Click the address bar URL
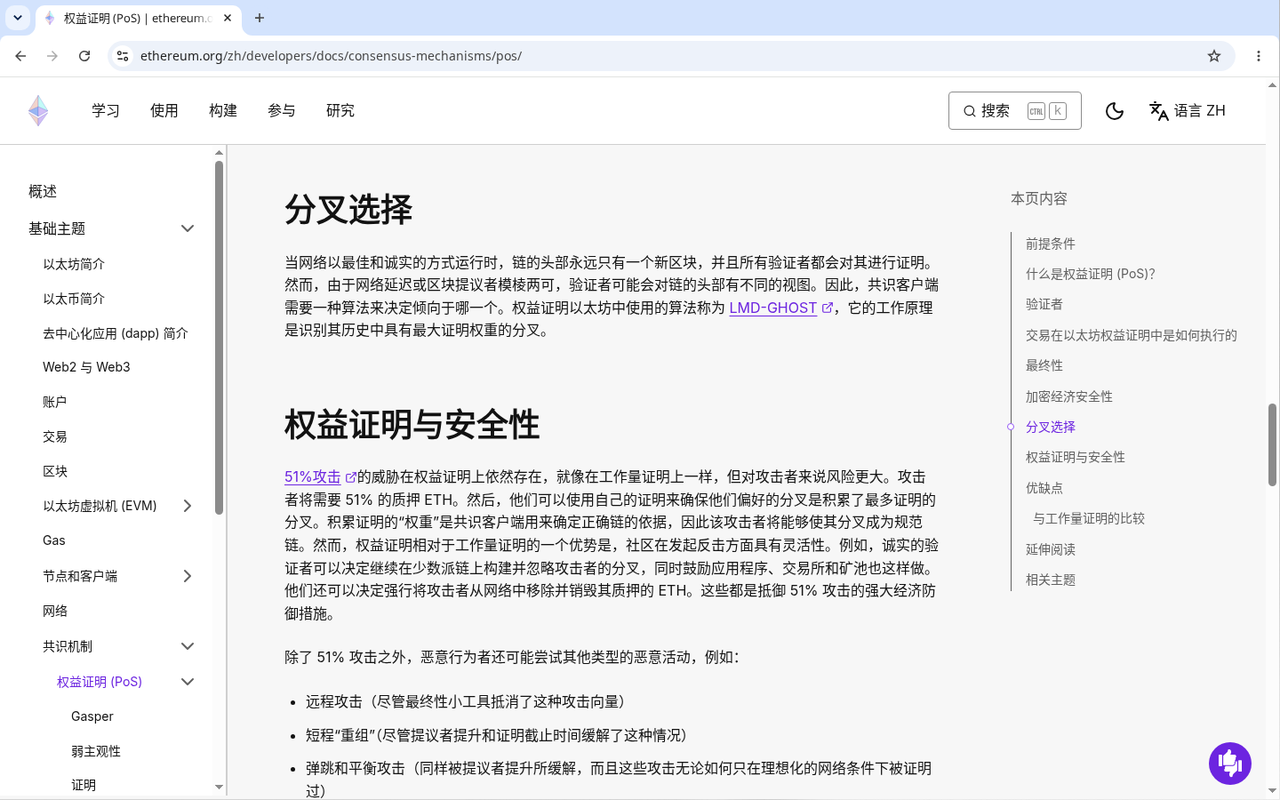 point(331,56)
